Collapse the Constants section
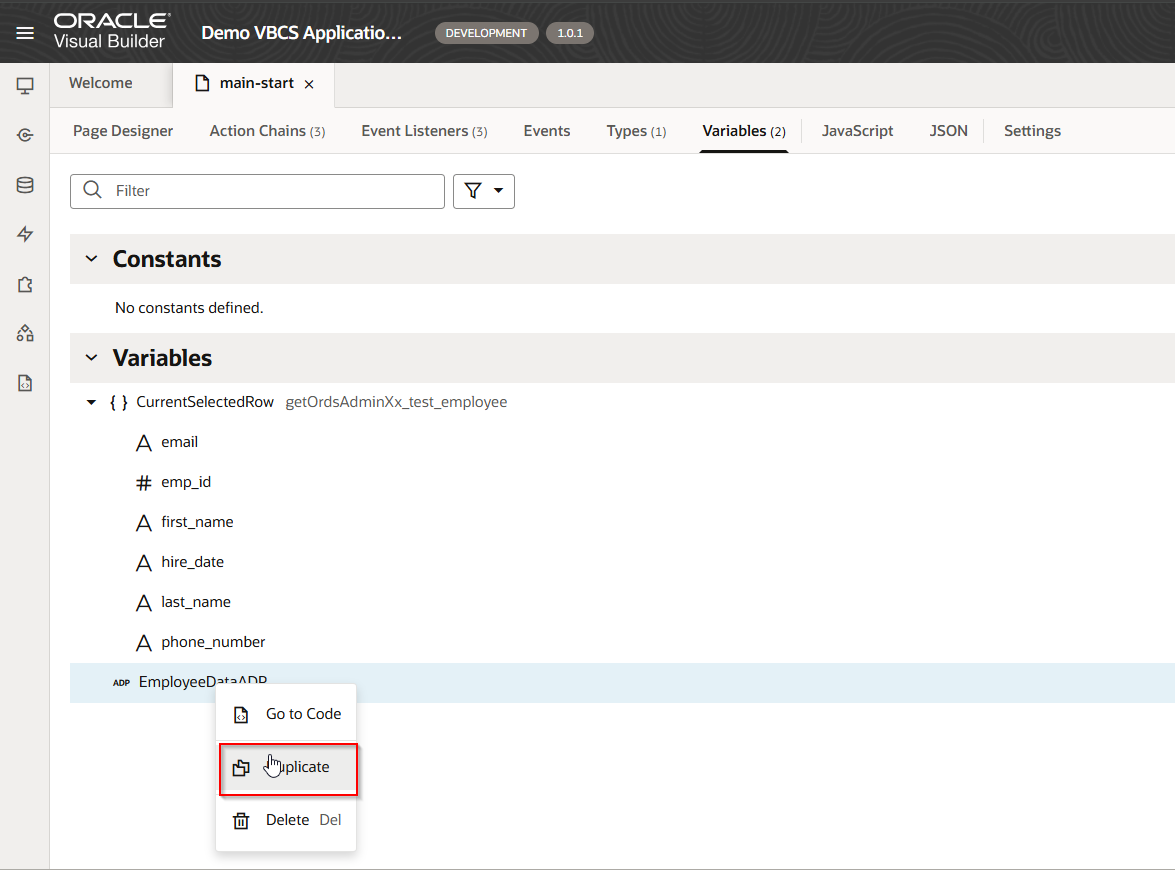 tap(92, 259)
